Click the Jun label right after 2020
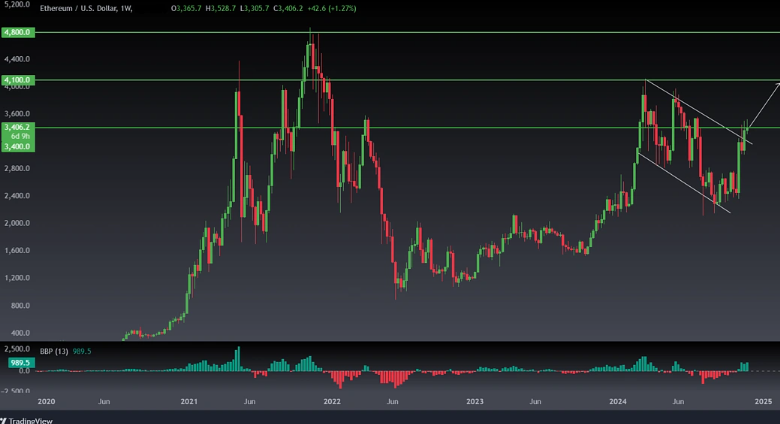This screenshot has width=780, height=424. [104, 401]
